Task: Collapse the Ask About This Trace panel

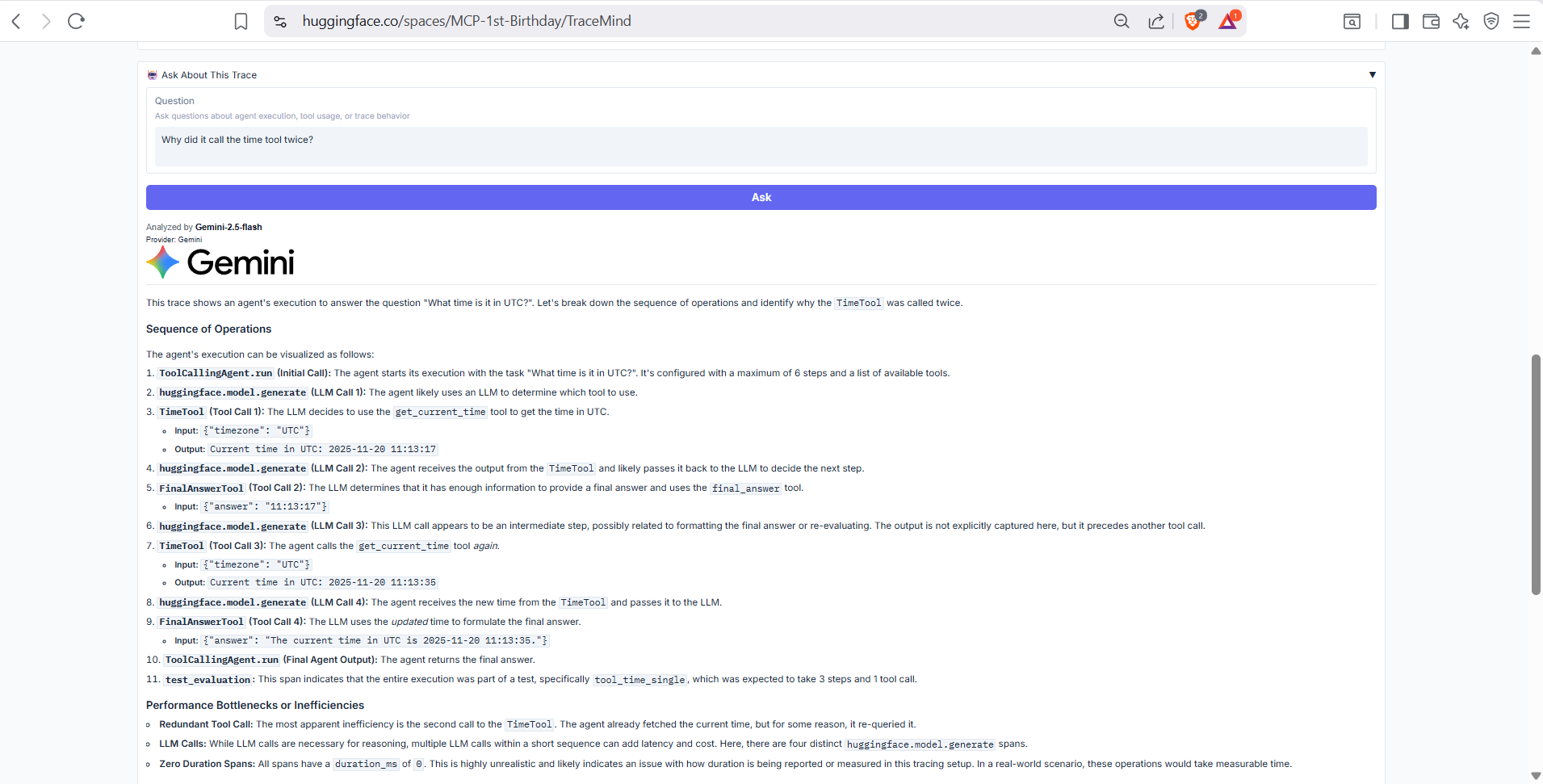Action: click(1372, 75)
